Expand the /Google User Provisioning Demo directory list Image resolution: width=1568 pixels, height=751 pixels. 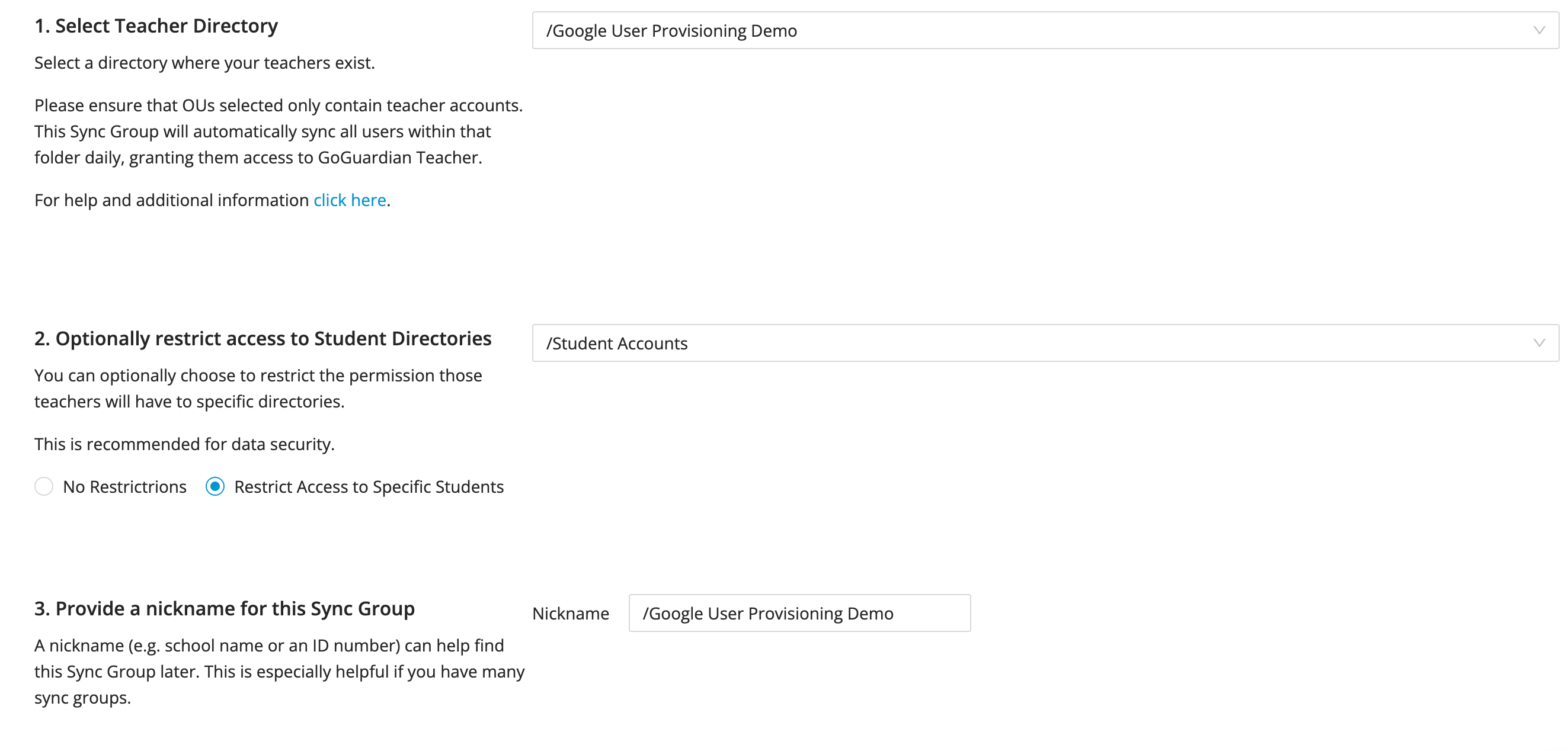[x=1035, y=30]
